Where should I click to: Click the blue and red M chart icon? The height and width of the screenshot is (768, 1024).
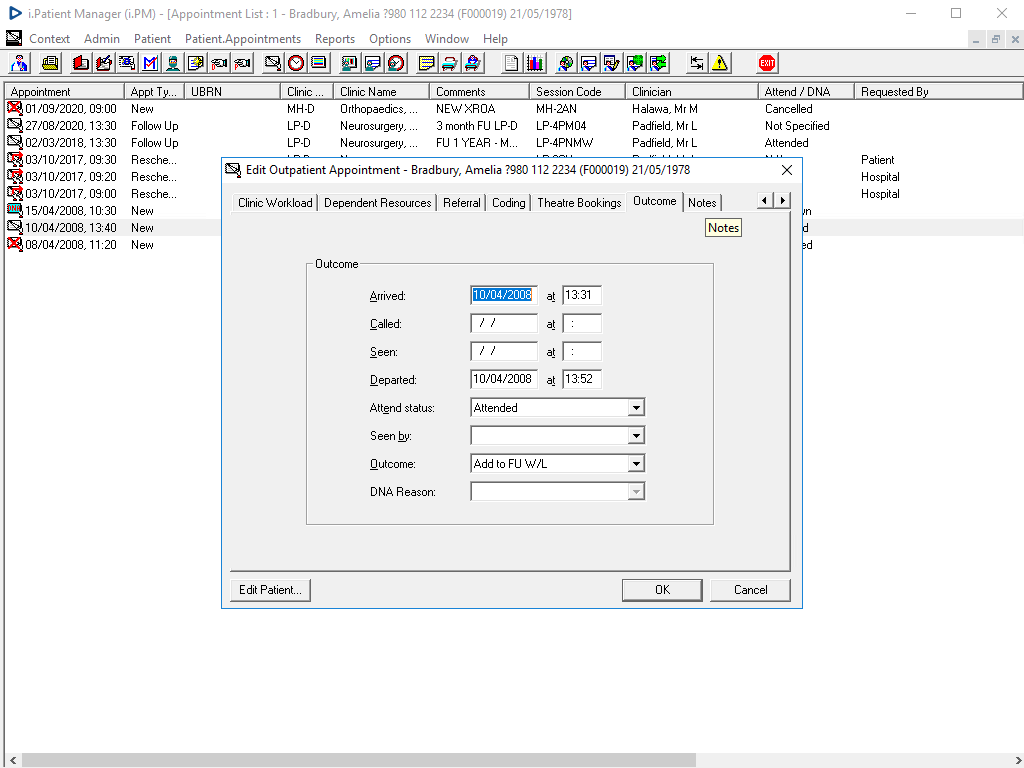pos(150,63)
